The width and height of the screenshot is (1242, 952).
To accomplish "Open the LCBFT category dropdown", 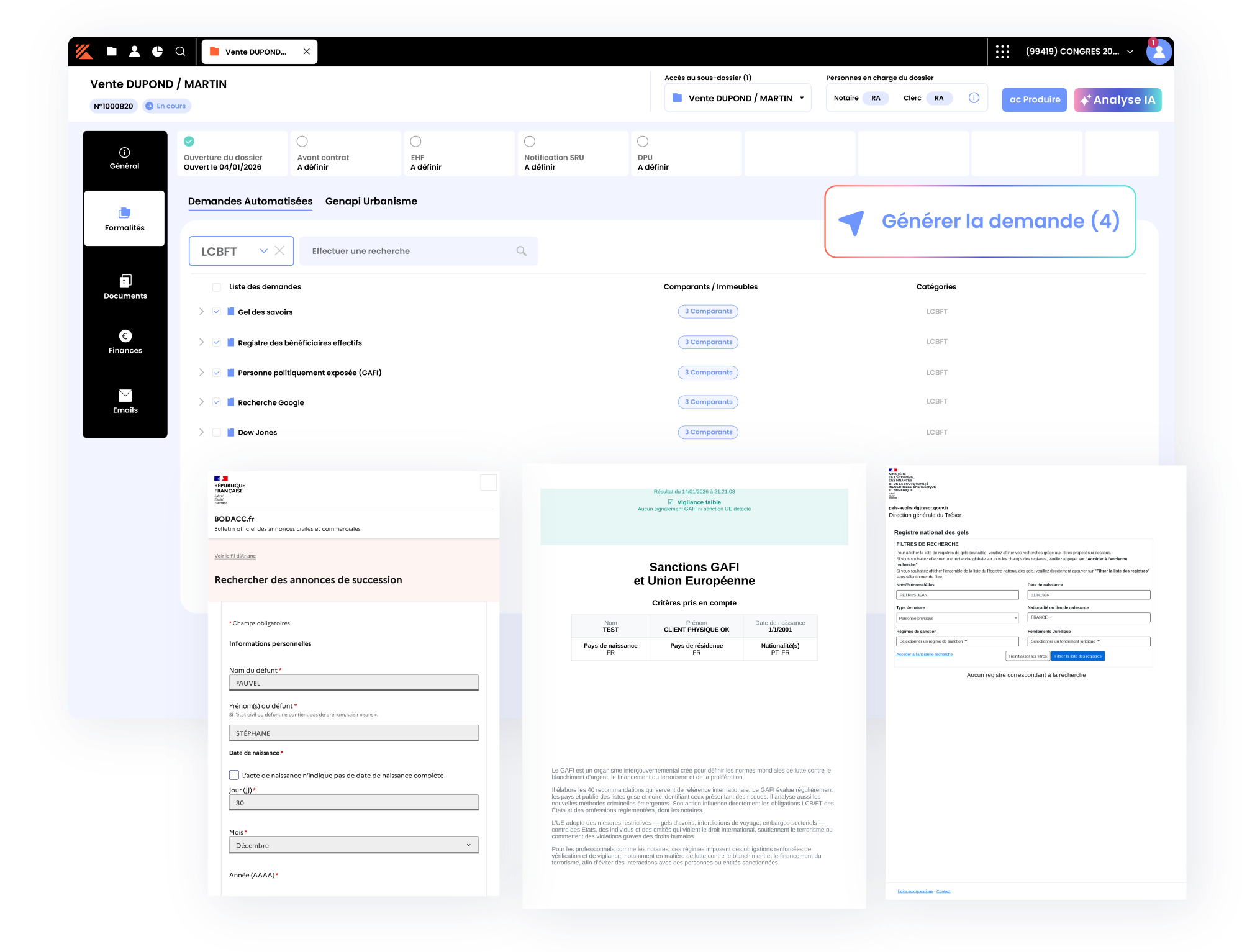I will tap(263, 251).
